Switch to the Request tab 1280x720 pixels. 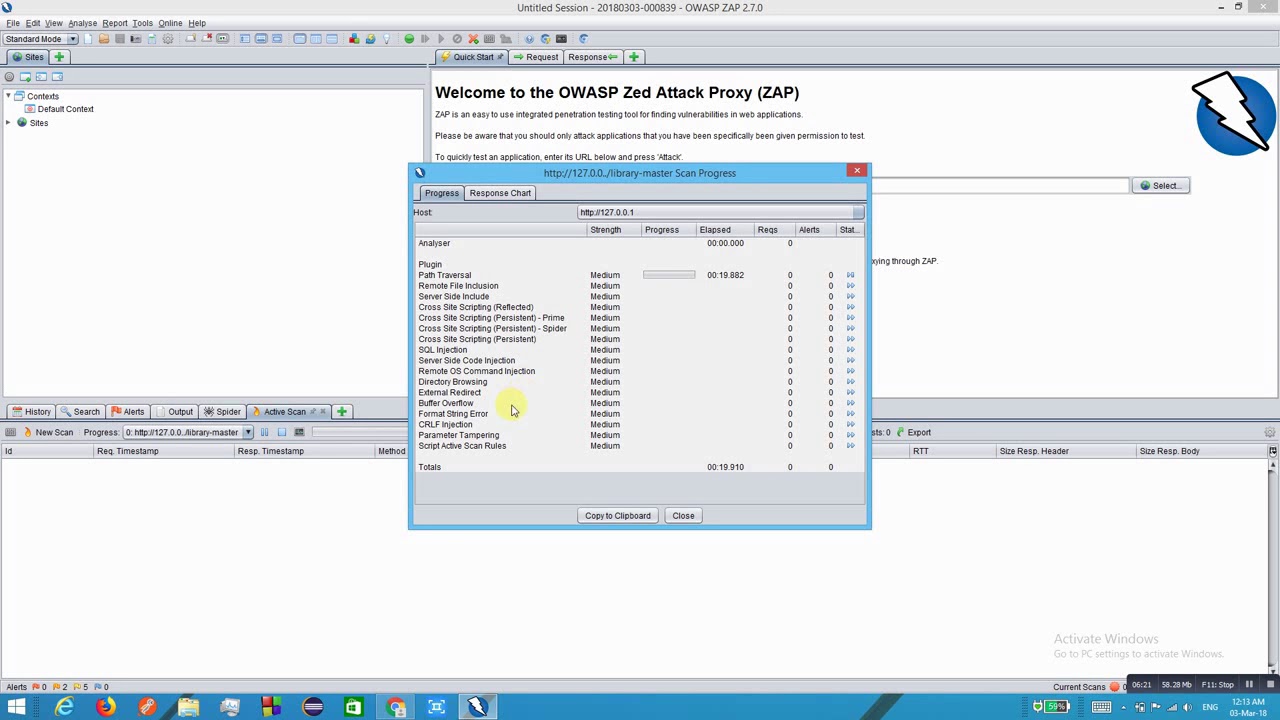[536, 57]
